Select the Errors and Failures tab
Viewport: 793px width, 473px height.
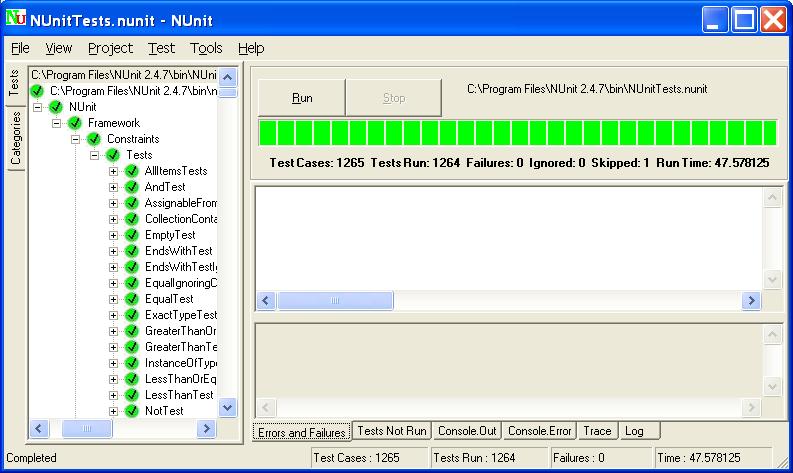coord(302,432)
